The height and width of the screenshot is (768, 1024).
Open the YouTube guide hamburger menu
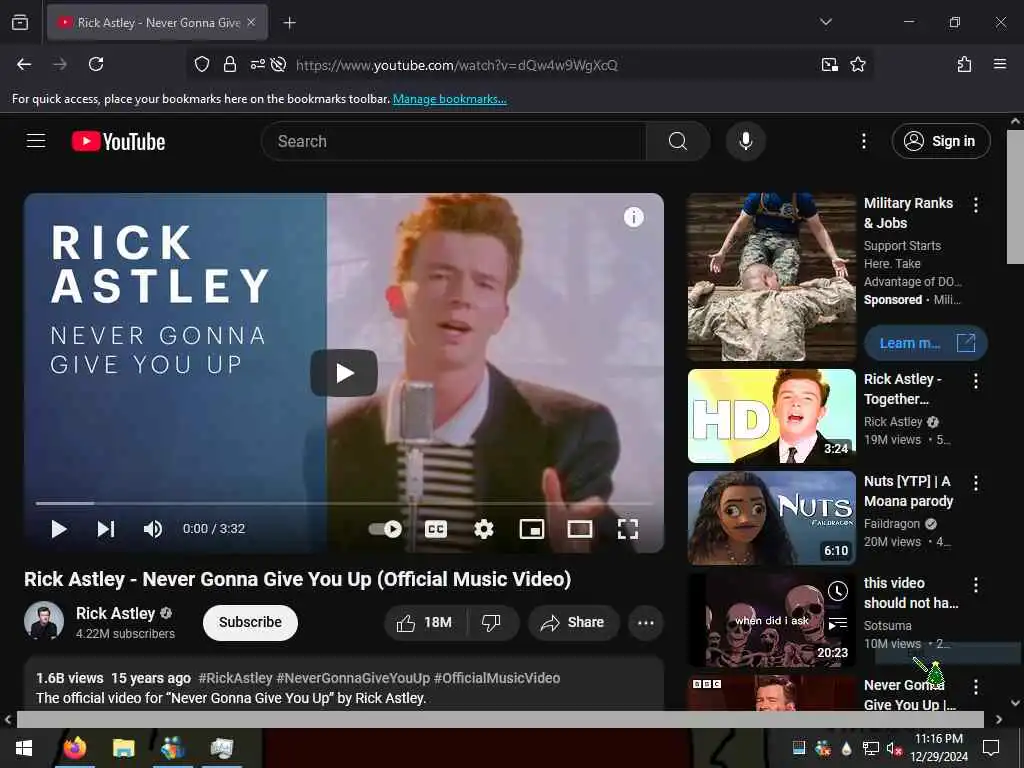click(36, 141)
